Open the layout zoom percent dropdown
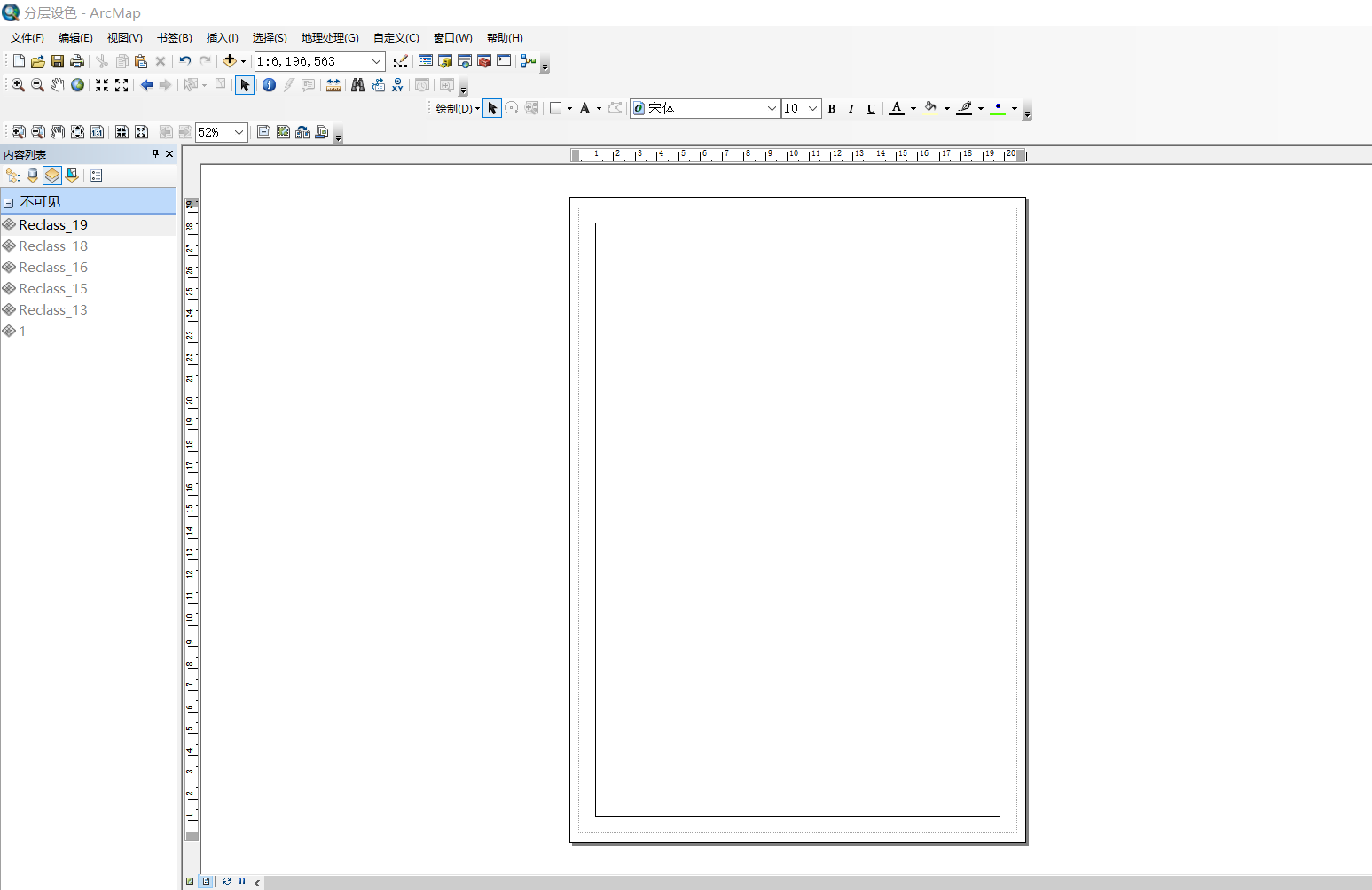1372x890 pixels. tap(239, 132)
